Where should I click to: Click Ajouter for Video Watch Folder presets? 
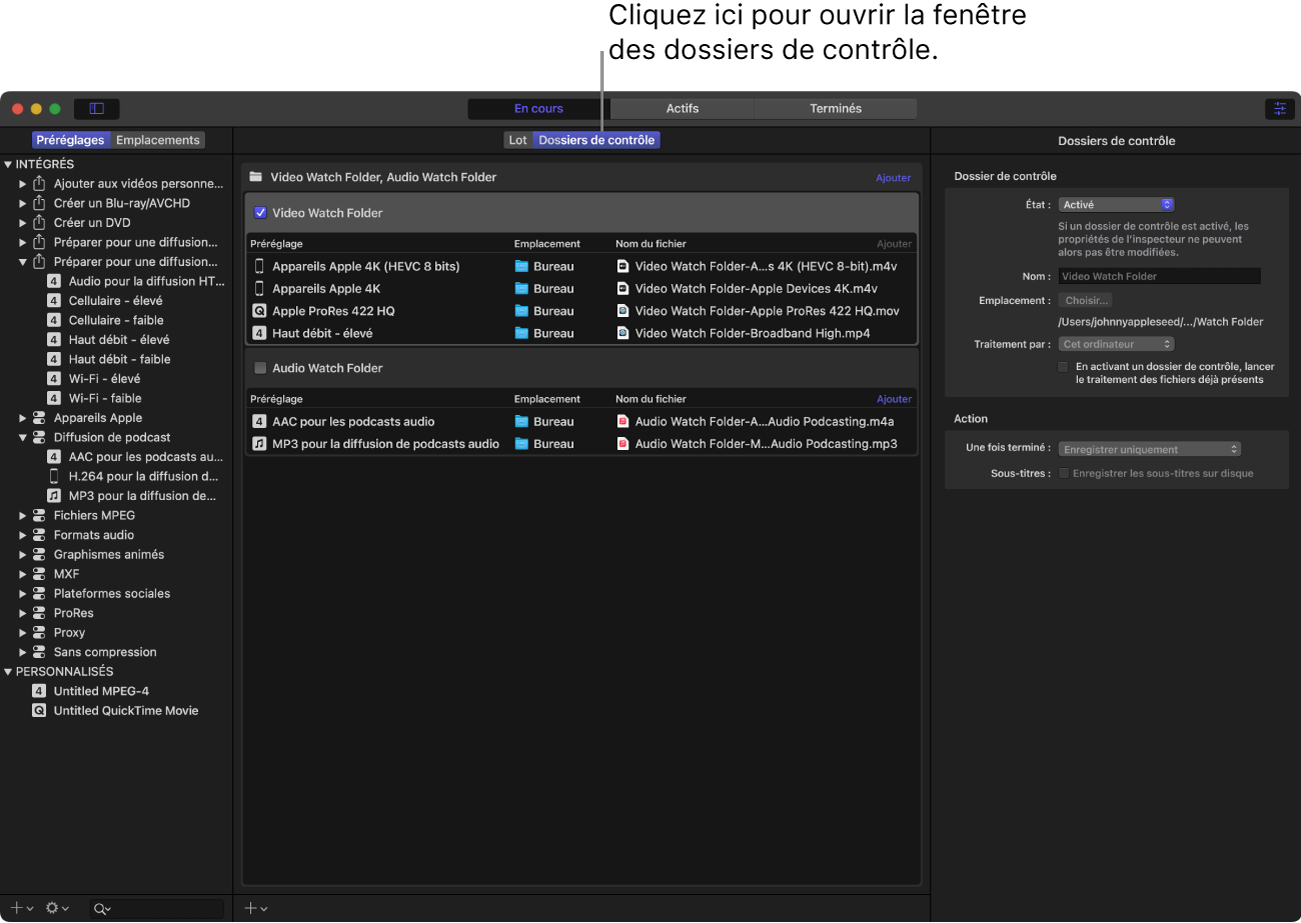[893, 243]
